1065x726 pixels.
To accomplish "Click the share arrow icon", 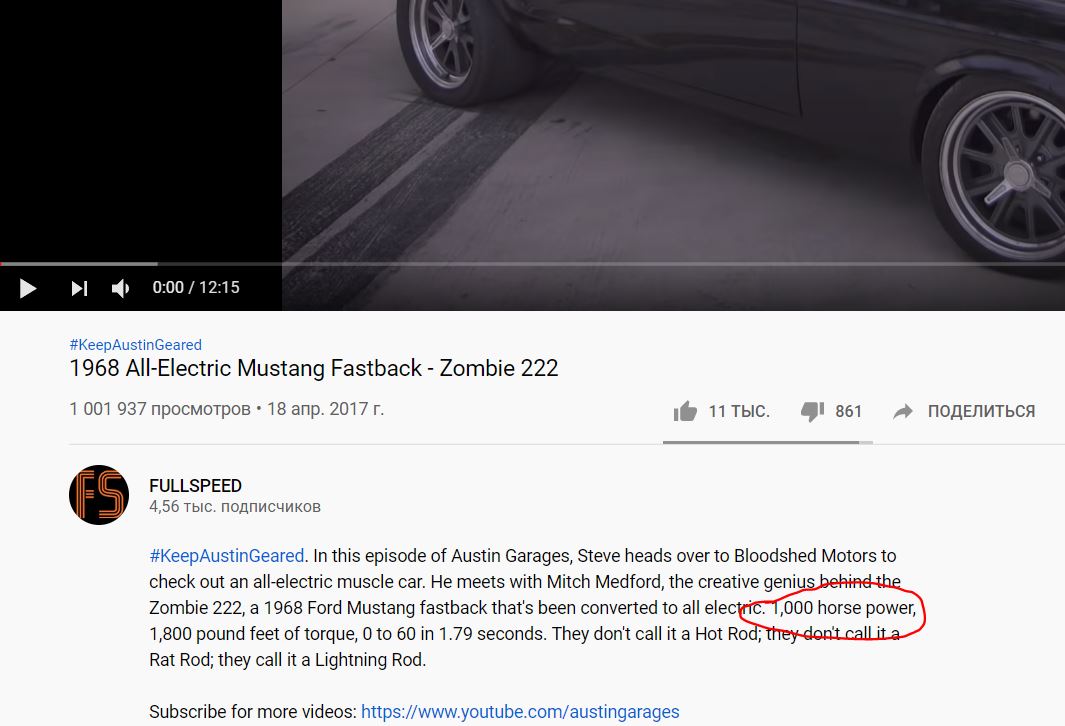I will [x=903, y=411].
